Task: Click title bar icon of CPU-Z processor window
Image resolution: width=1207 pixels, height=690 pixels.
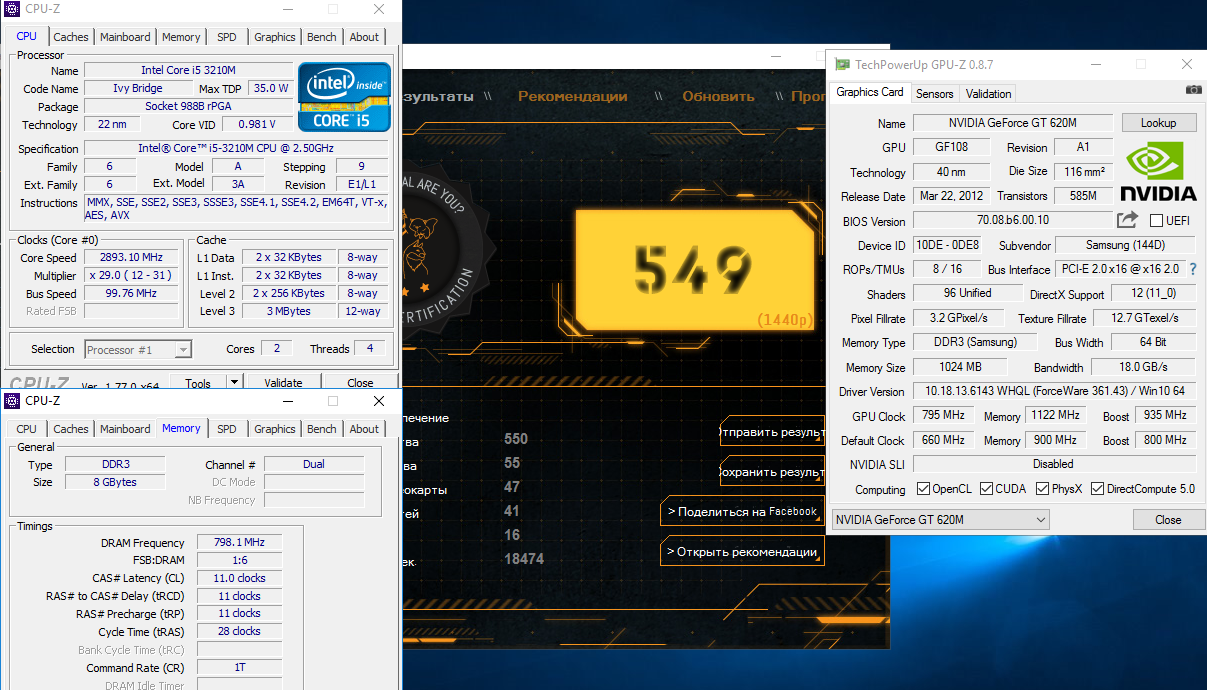Action: [12, 9]
